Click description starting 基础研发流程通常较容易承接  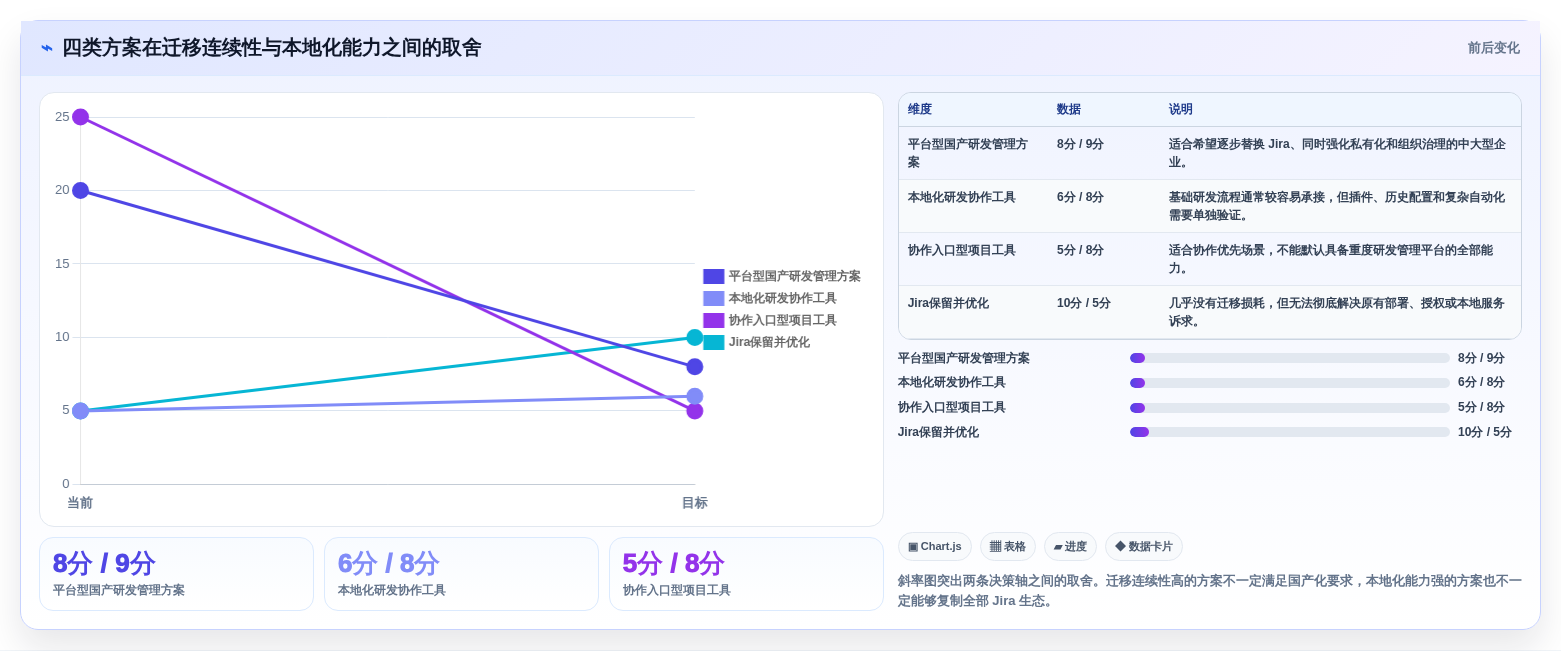point(1337,206)
